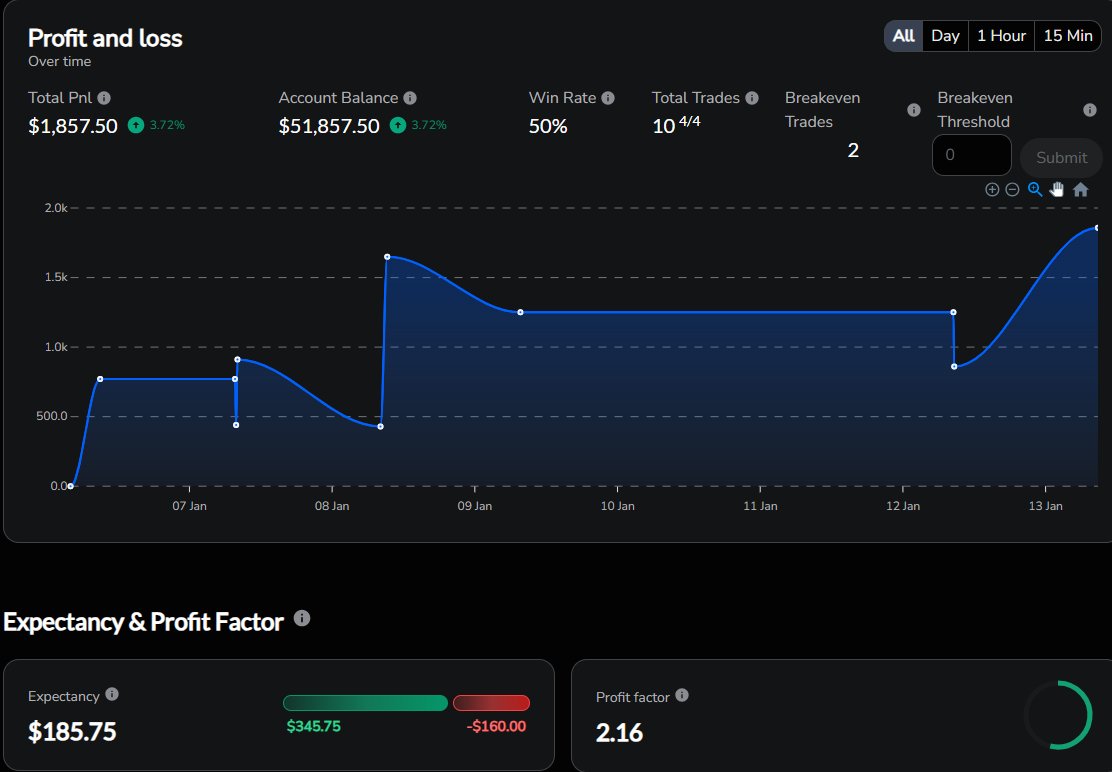Click the 13 Jan axis label
The width and height of the screenshot is (1112, 772).
1045,506
